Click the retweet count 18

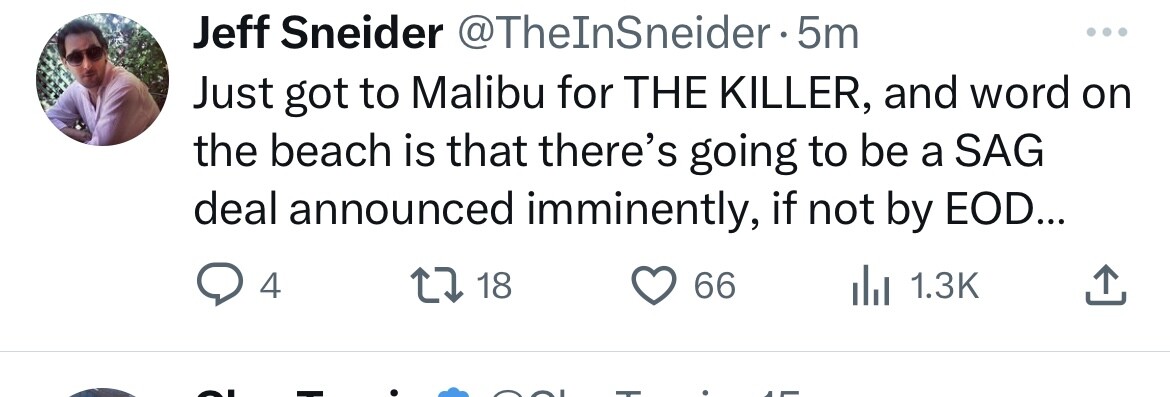pos(494,287)
